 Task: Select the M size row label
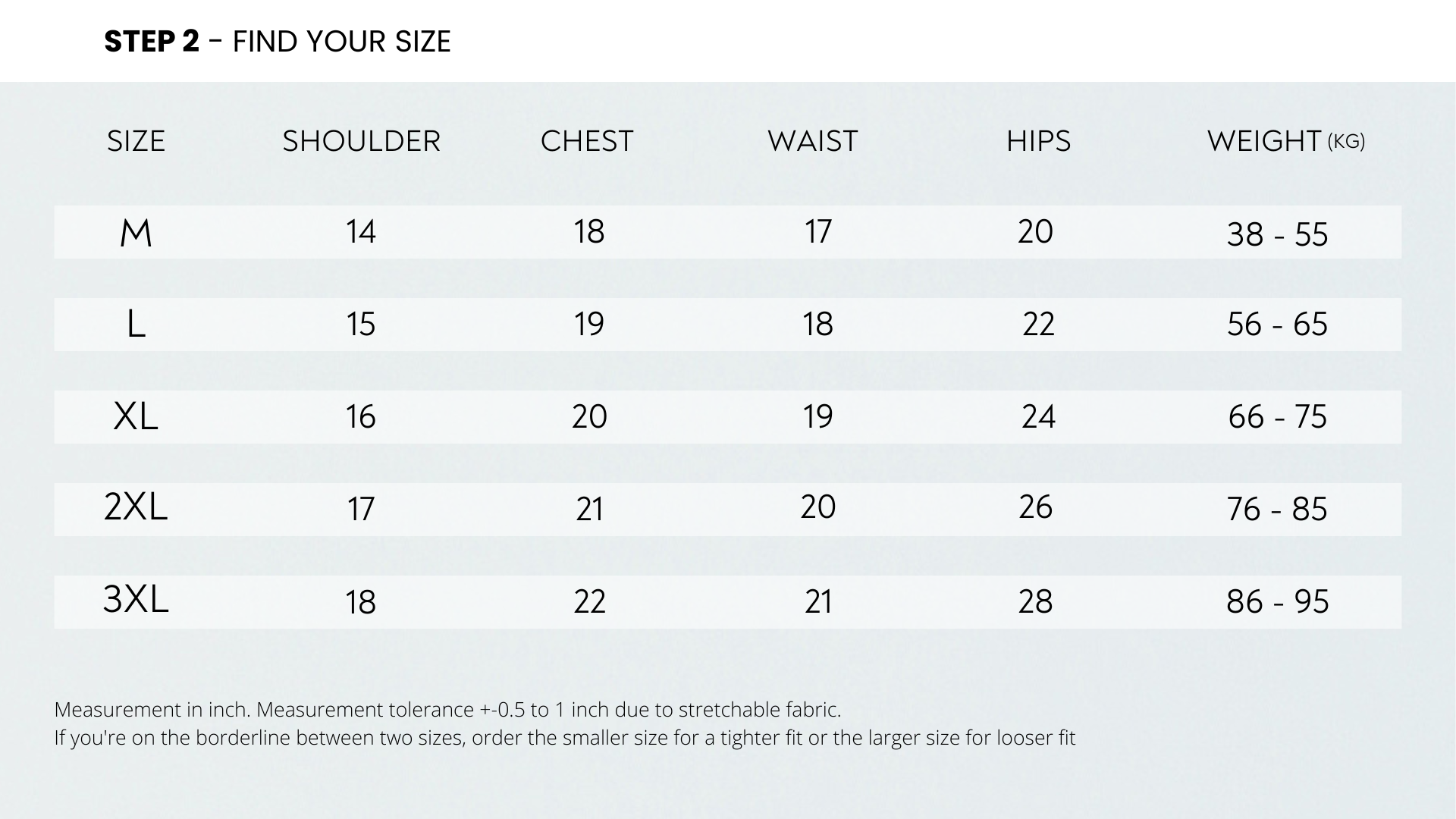click(x=136, y=233)
